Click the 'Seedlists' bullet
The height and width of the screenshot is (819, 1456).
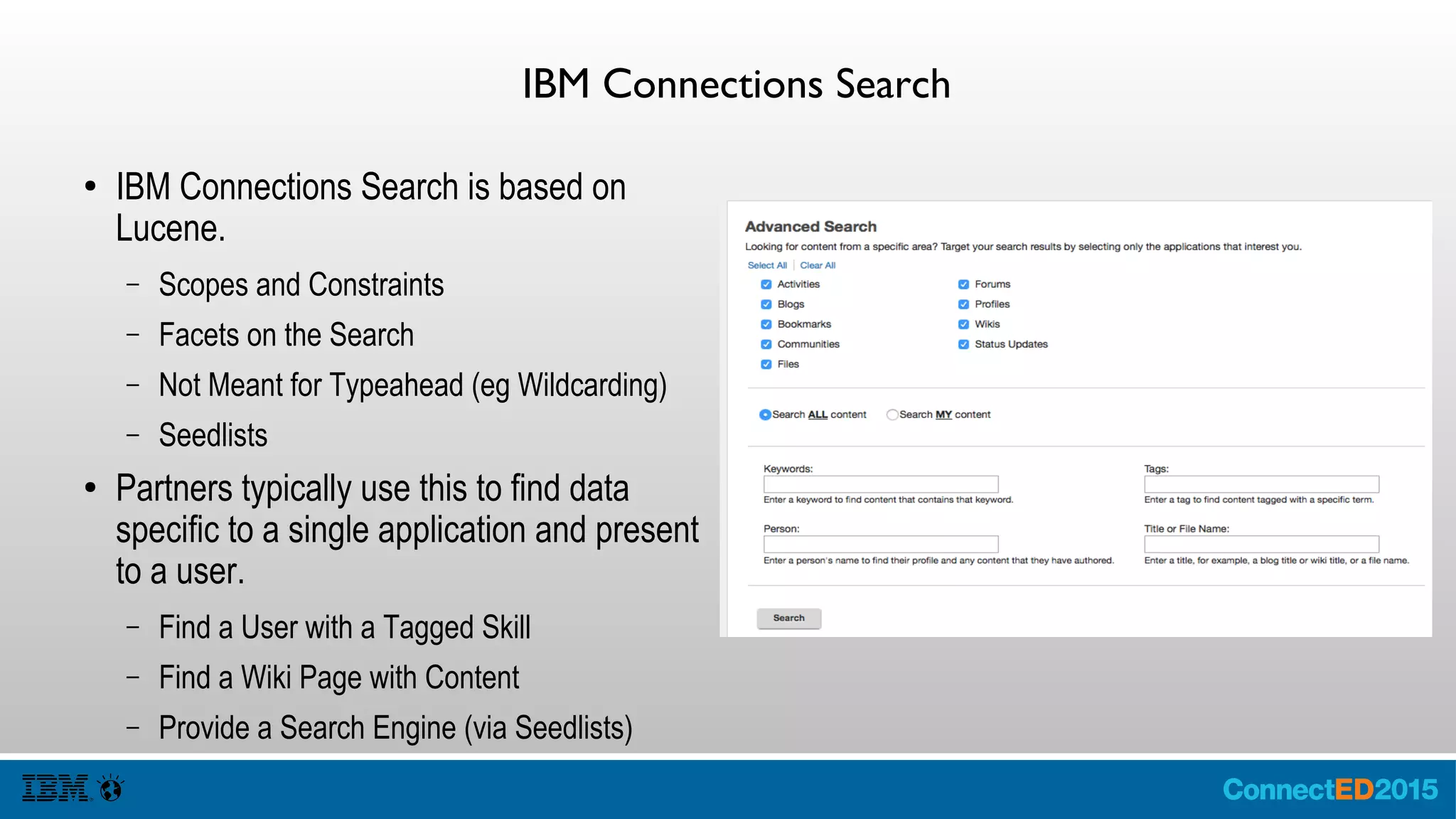click(x=213, y=435)
